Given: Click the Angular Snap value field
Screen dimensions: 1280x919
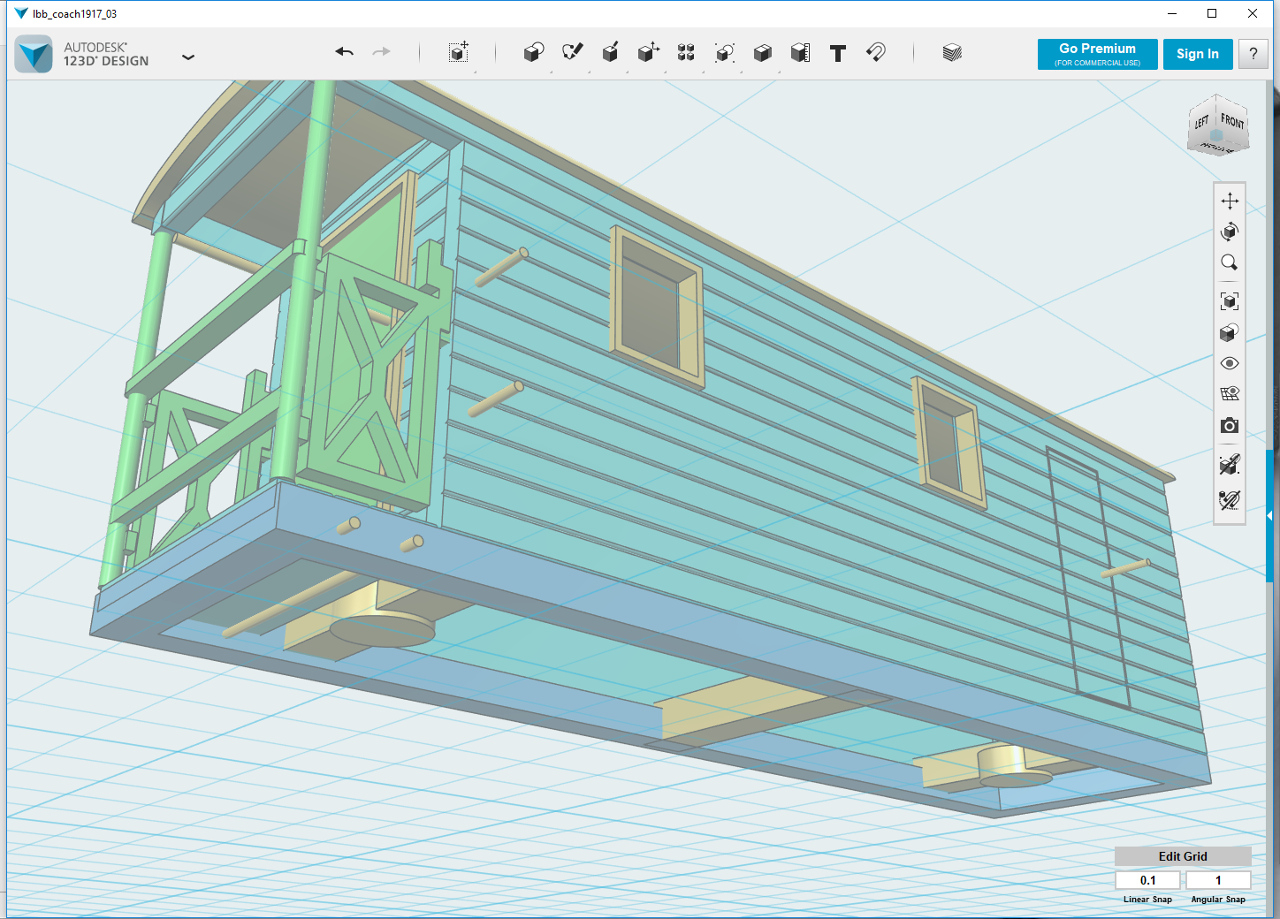Looking at the screenshot, I should [1218, 880].
